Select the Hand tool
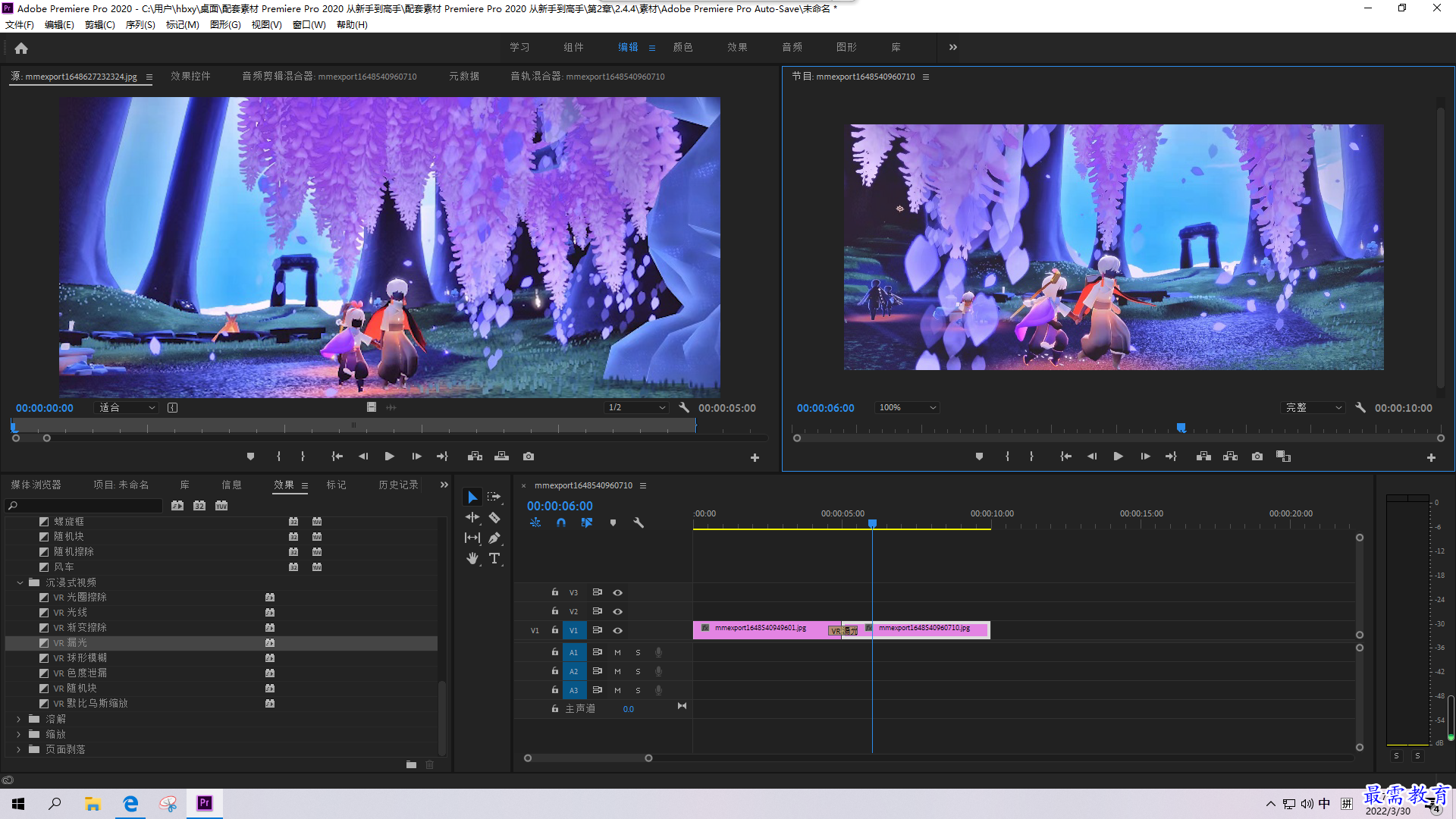The width and height of the screenshot is (1456, 819). click(472, 558)
